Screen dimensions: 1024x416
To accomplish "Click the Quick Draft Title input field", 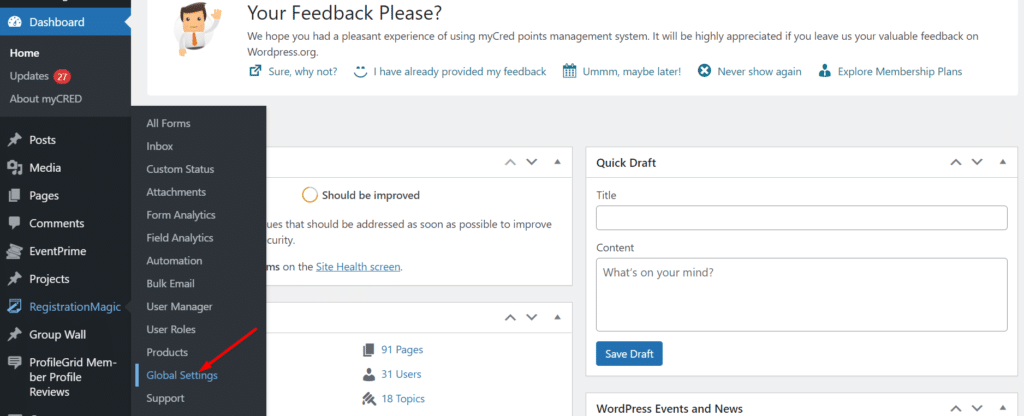I will (x=801, y=218).
